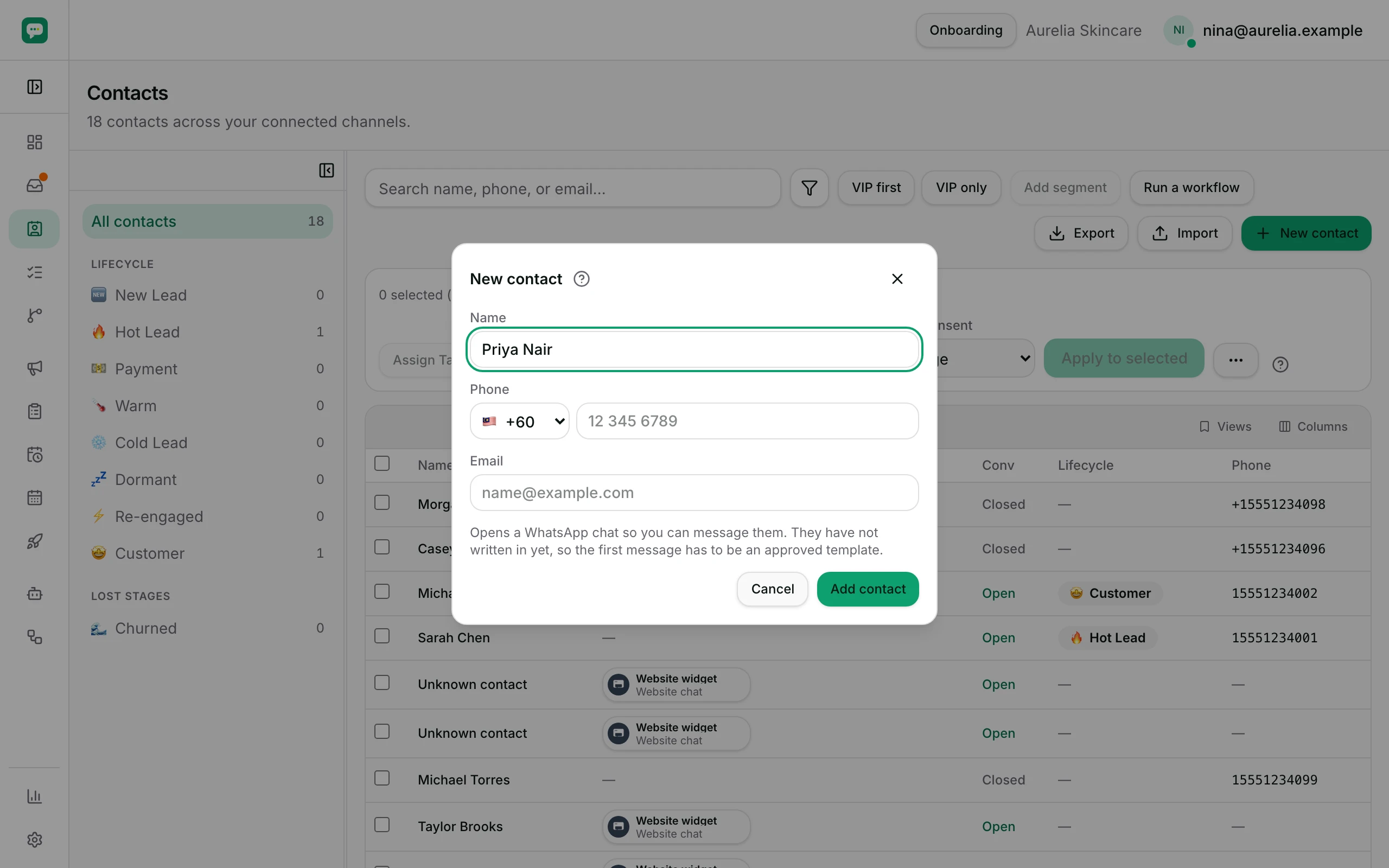The width and height of the screenshot is (1389, 868).
Task: Open the settings gear icon
Action: pyautogui.click(x=34, y=839)
